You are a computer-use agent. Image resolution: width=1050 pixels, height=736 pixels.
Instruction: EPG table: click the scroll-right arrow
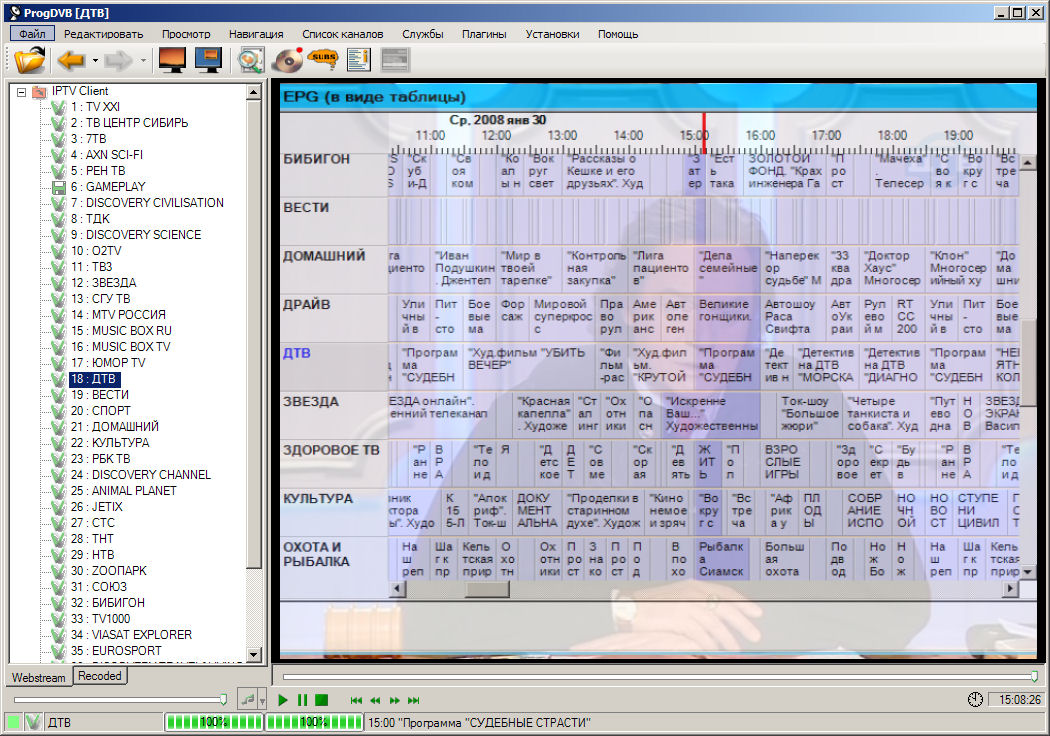1010,589
